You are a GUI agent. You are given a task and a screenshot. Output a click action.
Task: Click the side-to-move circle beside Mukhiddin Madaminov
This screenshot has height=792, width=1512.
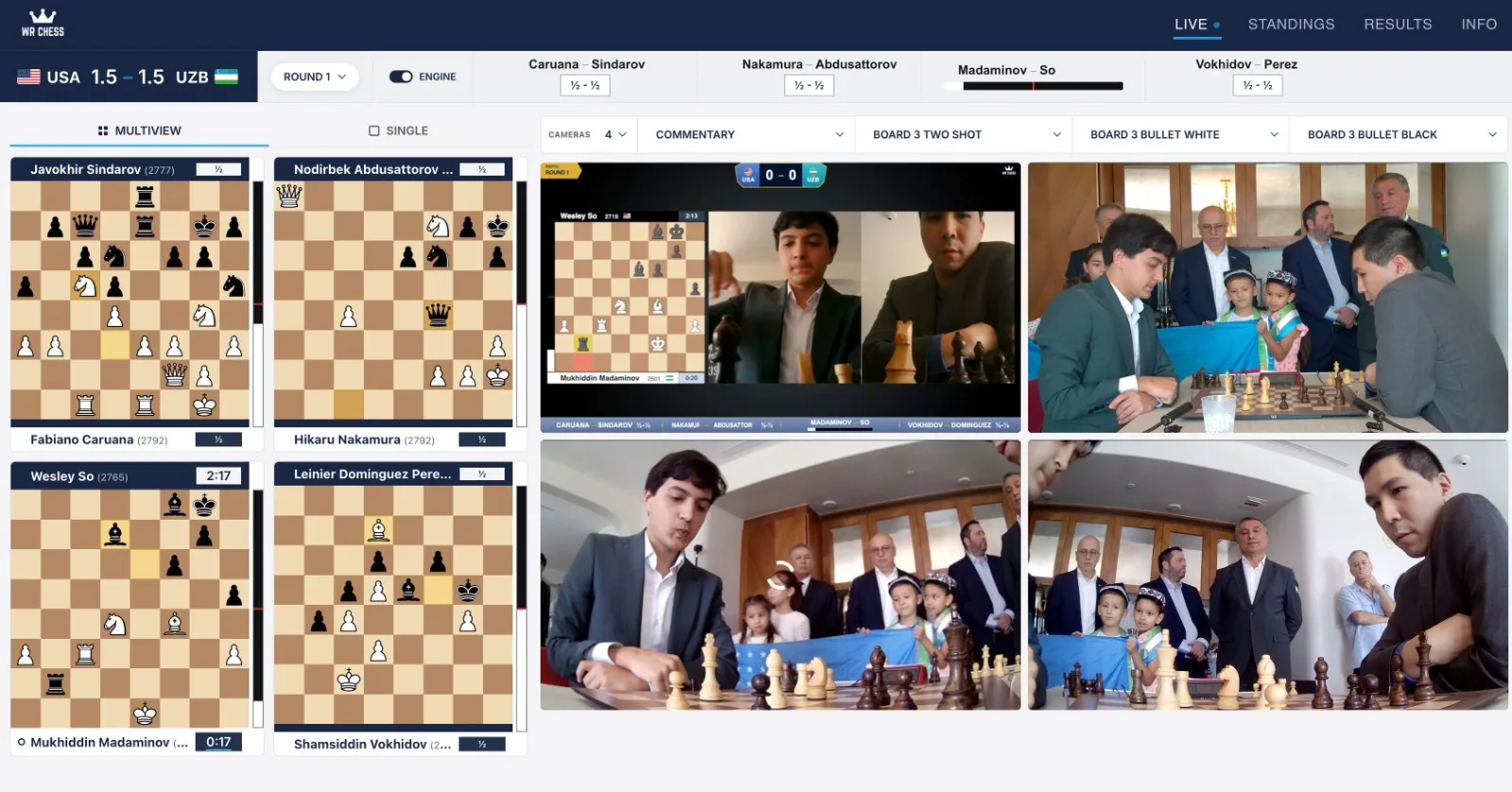click(x=22, y=742)
